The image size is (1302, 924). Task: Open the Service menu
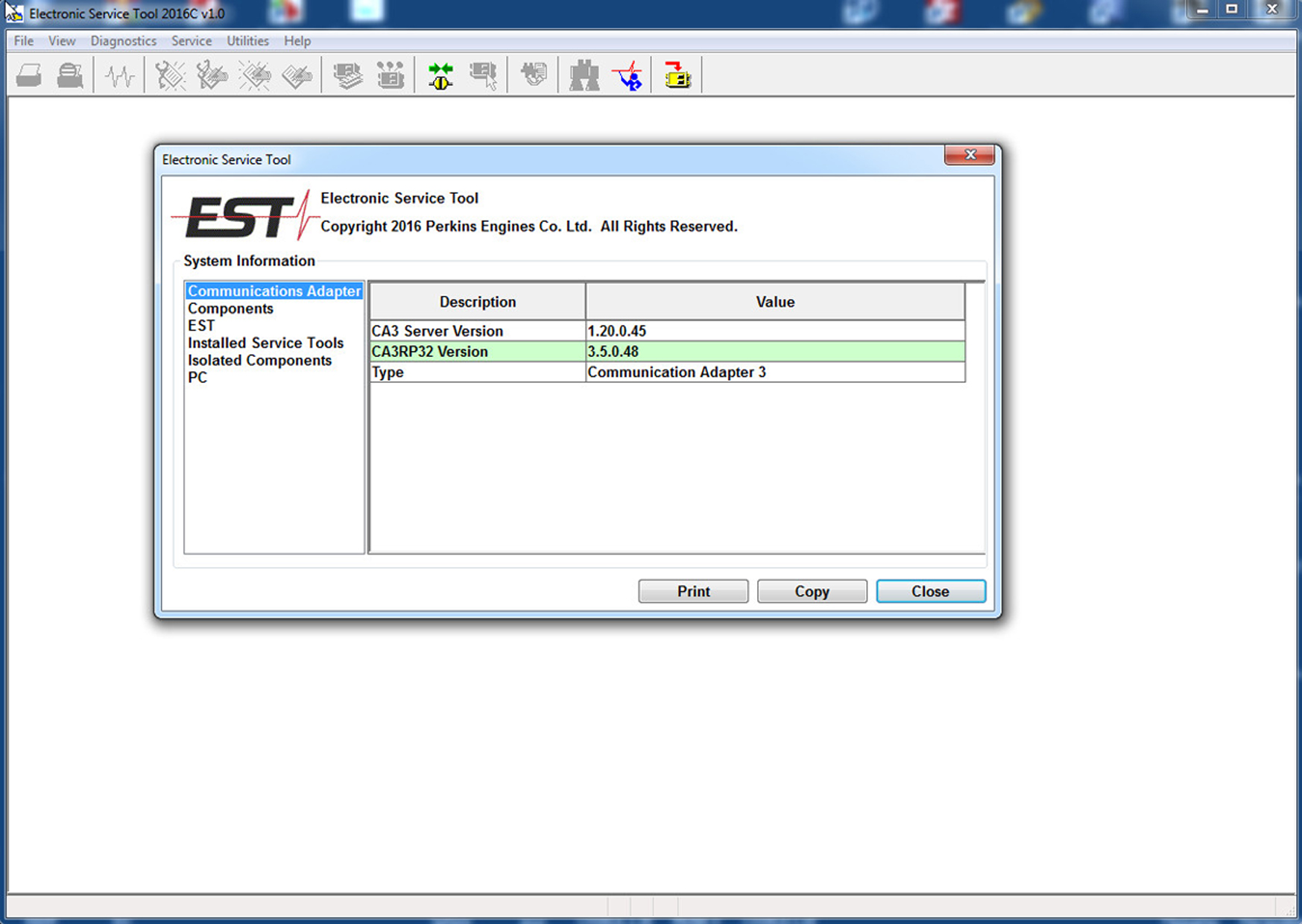[x=191, y=41]
